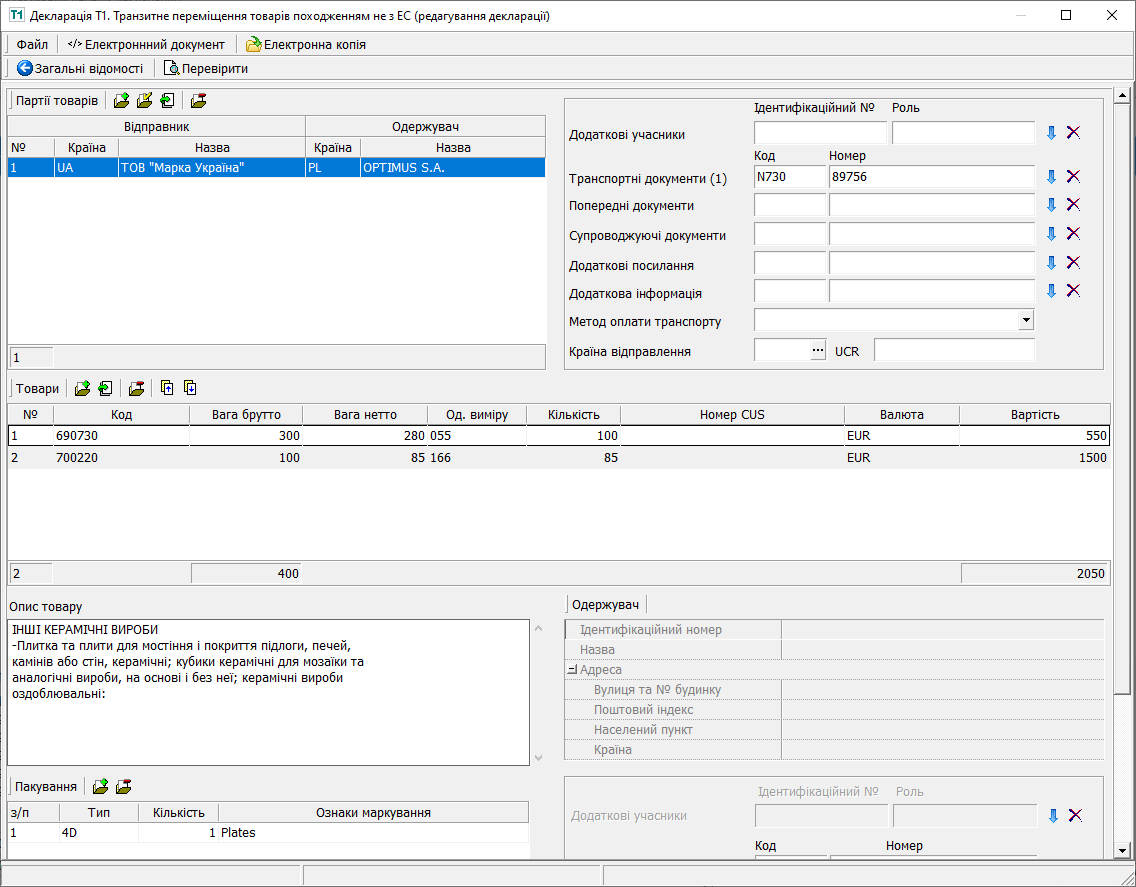Select the packaging row marked Plates
Viewport: 1136px width, 887px height.
pyautogui.click(x=269, y=833)
